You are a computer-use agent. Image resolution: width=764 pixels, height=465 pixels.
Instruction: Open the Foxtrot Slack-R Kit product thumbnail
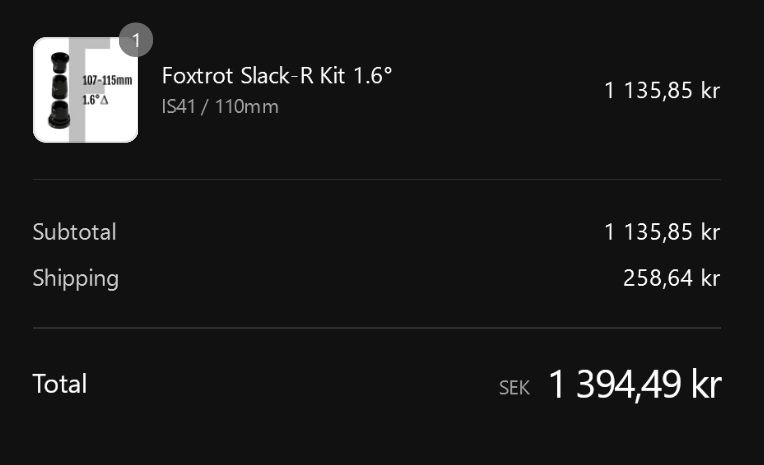(x=86, y=91)
